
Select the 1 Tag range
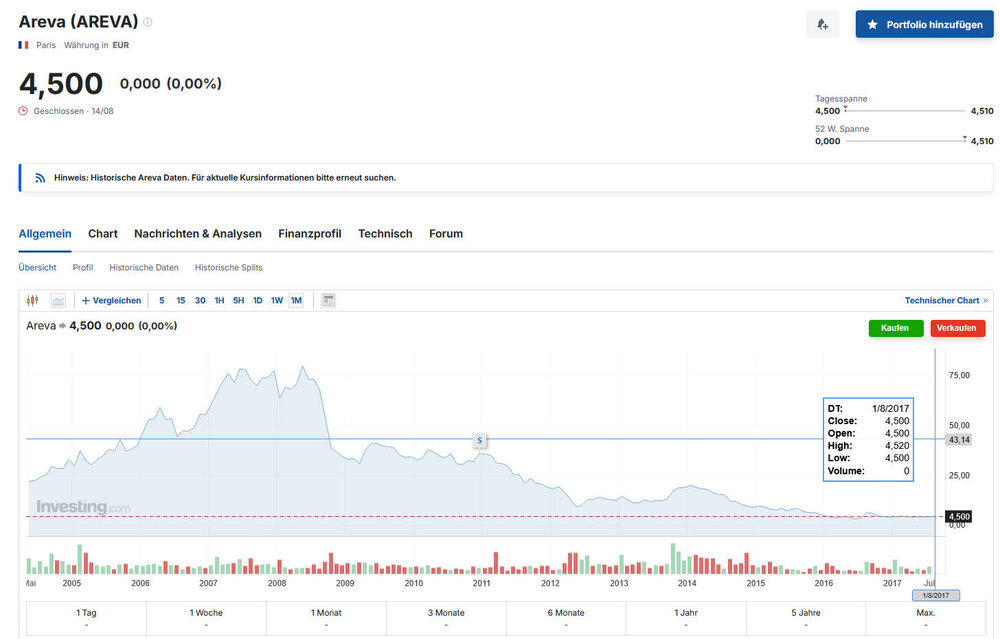click(86, 617)
